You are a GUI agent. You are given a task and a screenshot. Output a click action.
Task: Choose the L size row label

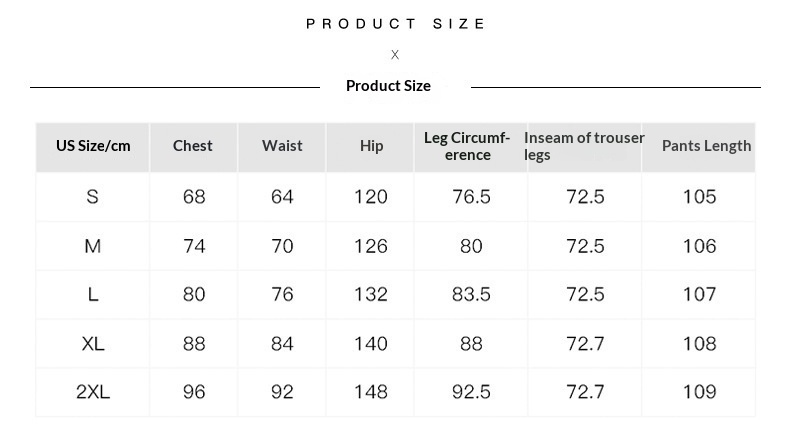point(93,295)
